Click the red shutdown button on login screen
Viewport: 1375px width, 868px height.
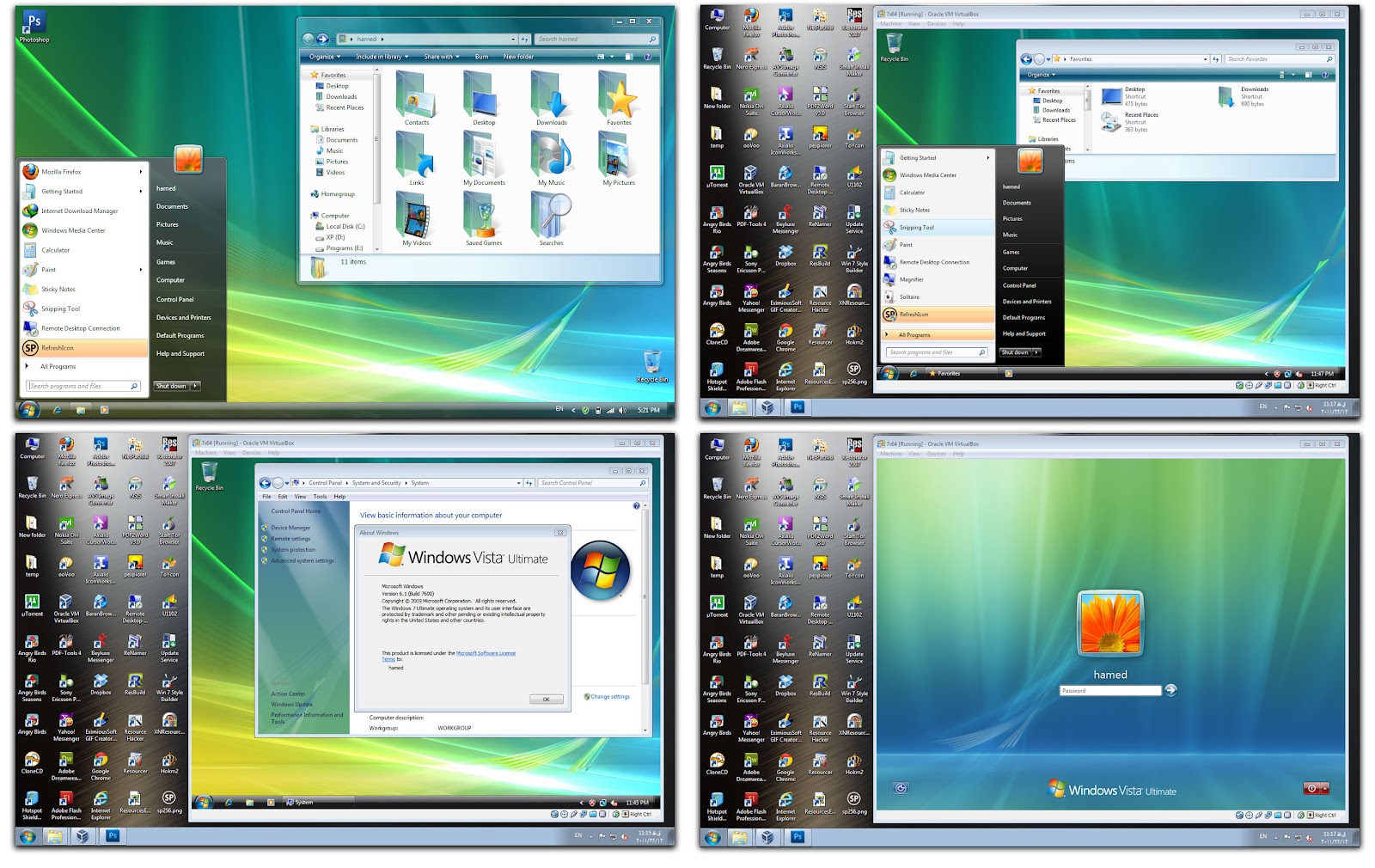point(1311,788)
